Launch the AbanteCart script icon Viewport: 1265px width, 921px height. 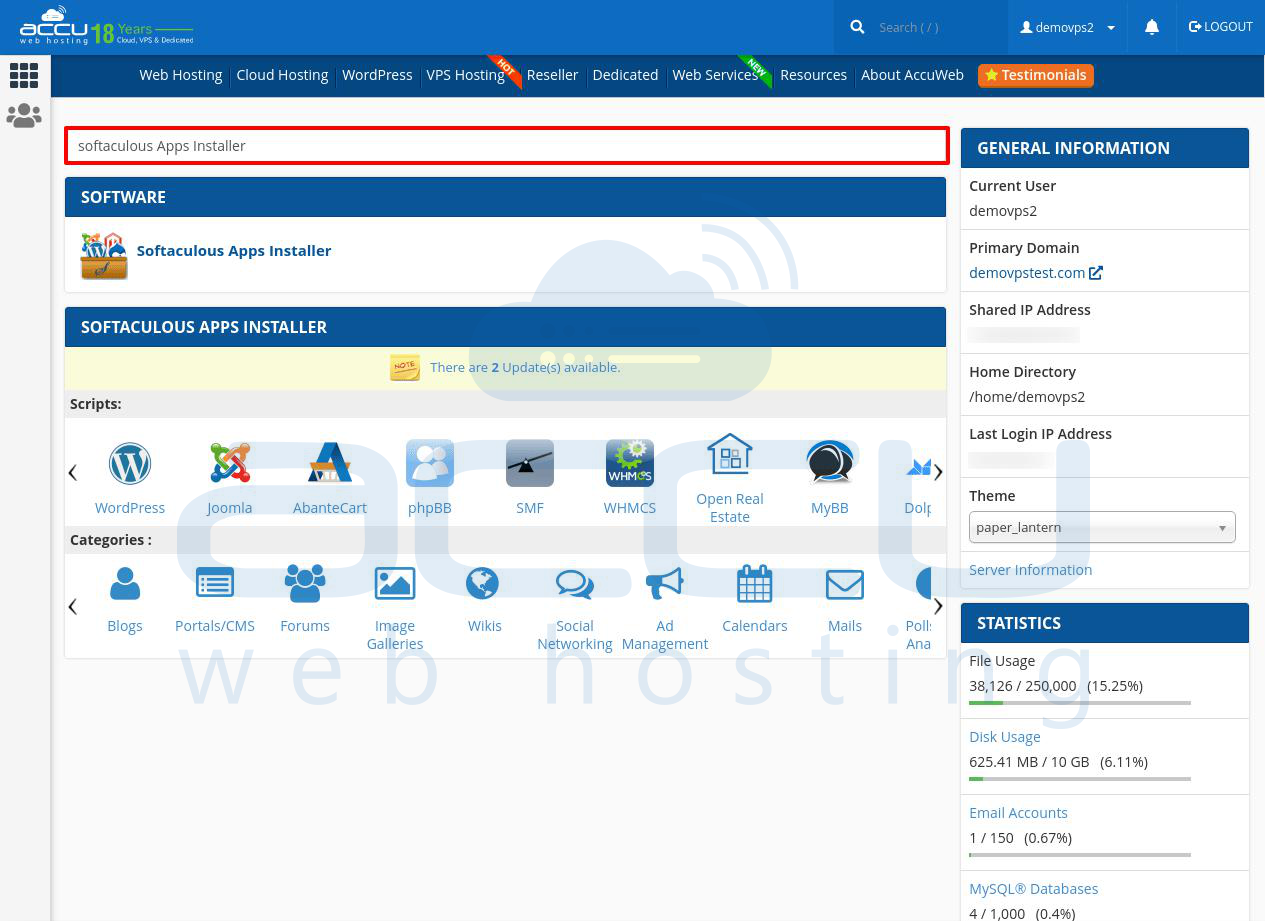(x=330, y=463)
